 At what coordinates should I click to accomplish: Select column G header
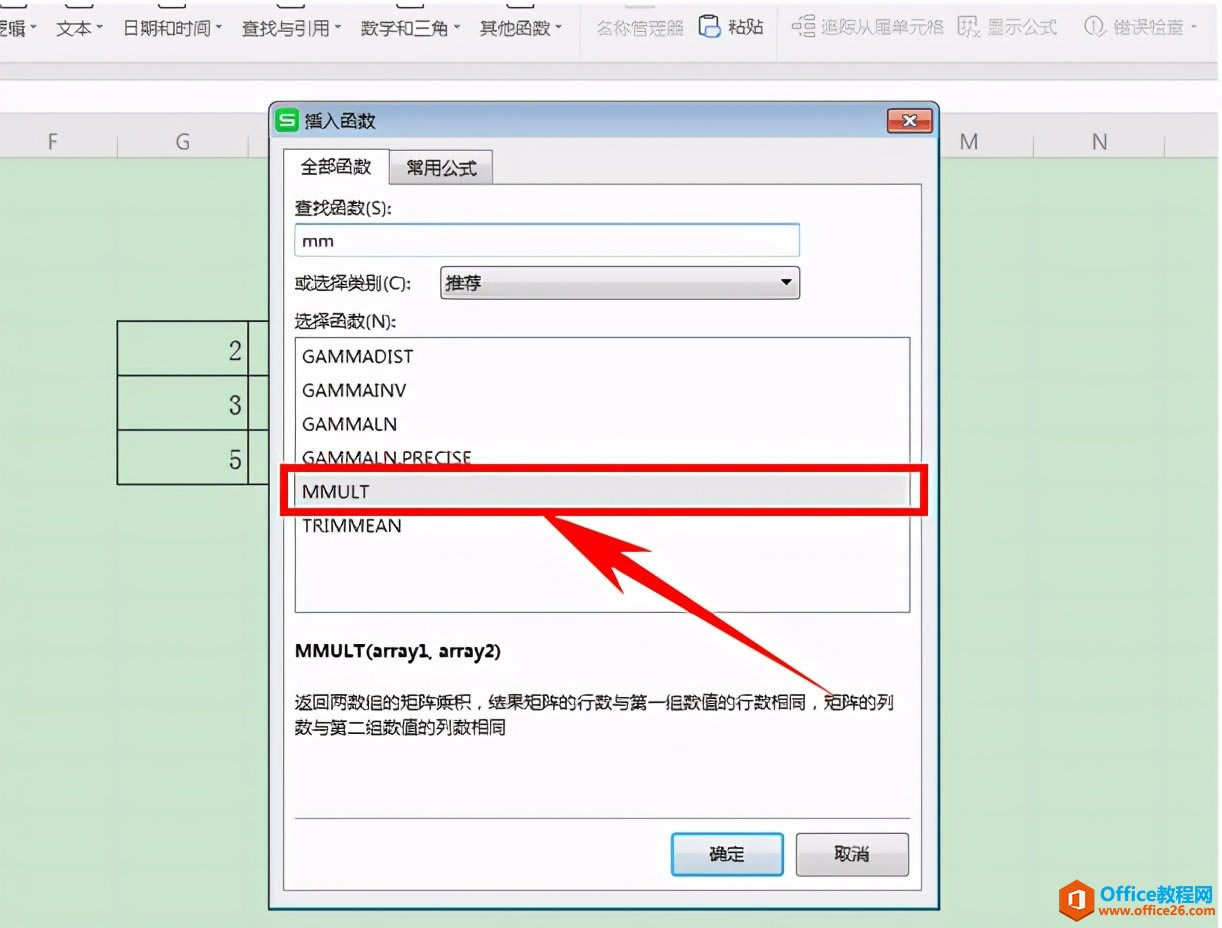[182, 142]
